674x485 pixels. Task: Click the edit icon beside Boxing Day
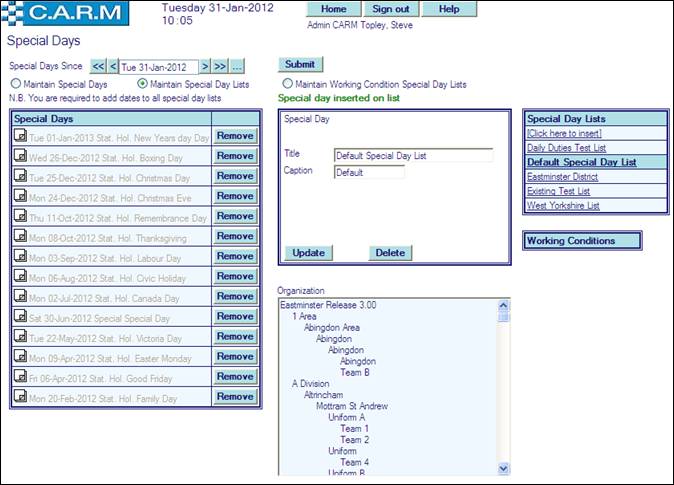[x=20, y=157]
